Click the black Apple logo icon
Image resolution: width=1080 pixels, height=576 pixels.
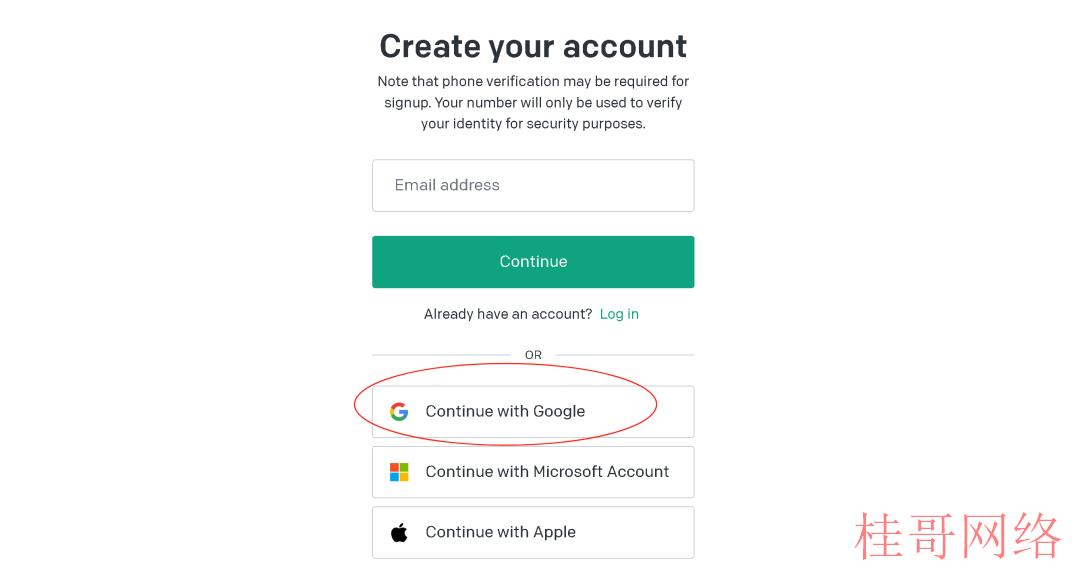coord(399,532)
